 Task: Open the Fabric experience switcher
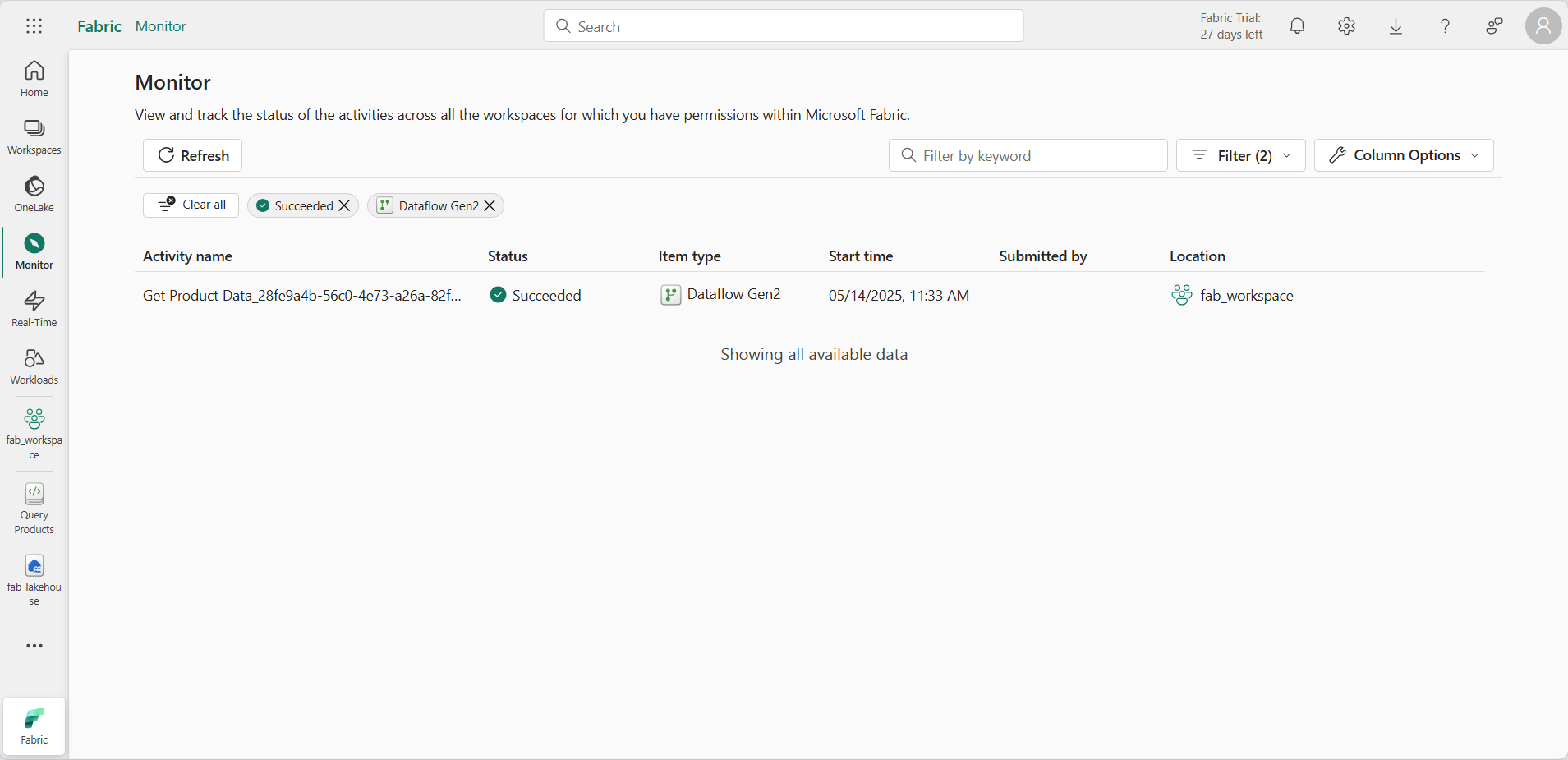pyautogui.click(x=34, y=727)
